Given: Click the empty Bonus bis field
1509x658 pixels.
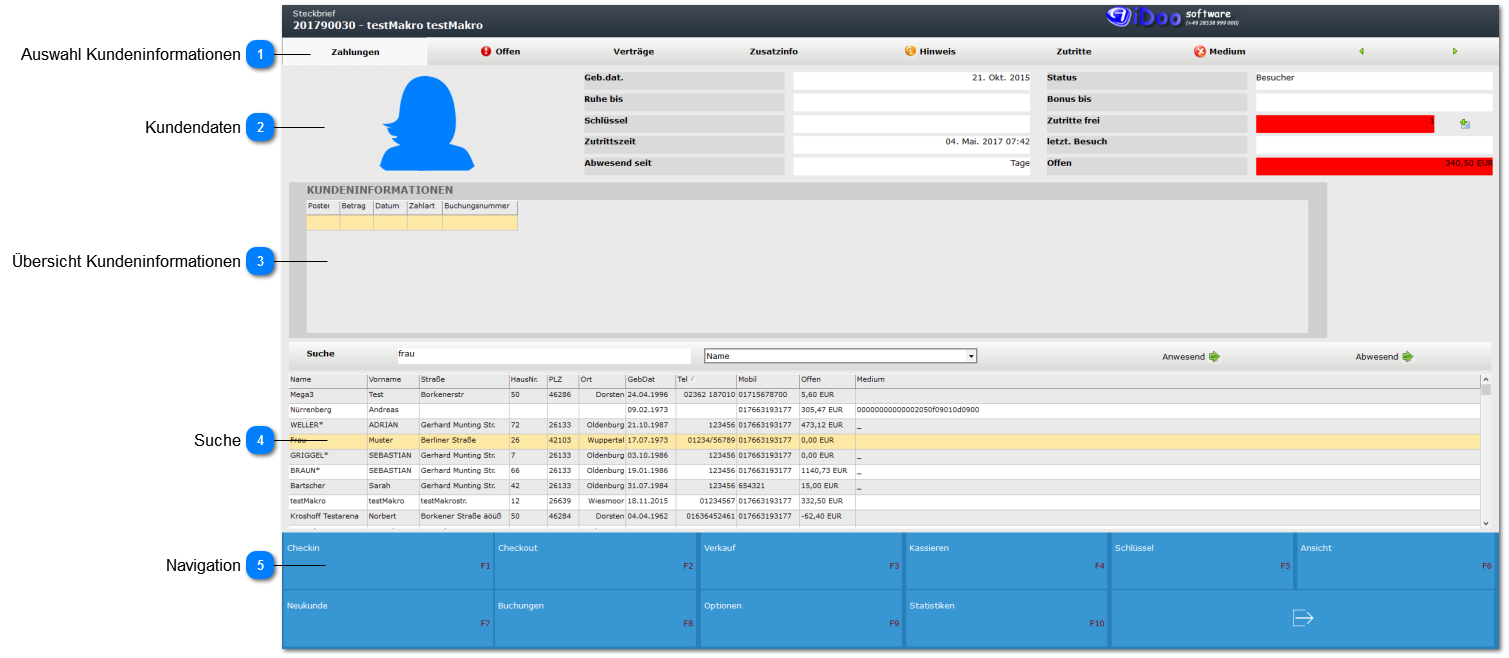Looking at the screenshot, I should tap(1374, 102).
